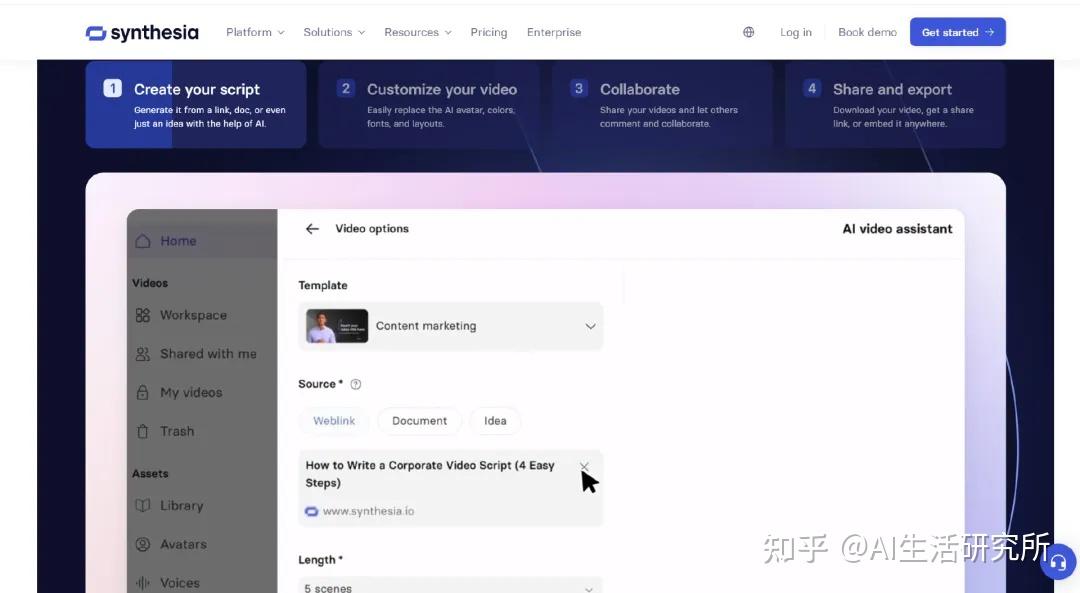The image size is (1080, 593).
Task: Click www.synthesia.io link text
Action: pyautogui.click(x=368, y=511)
